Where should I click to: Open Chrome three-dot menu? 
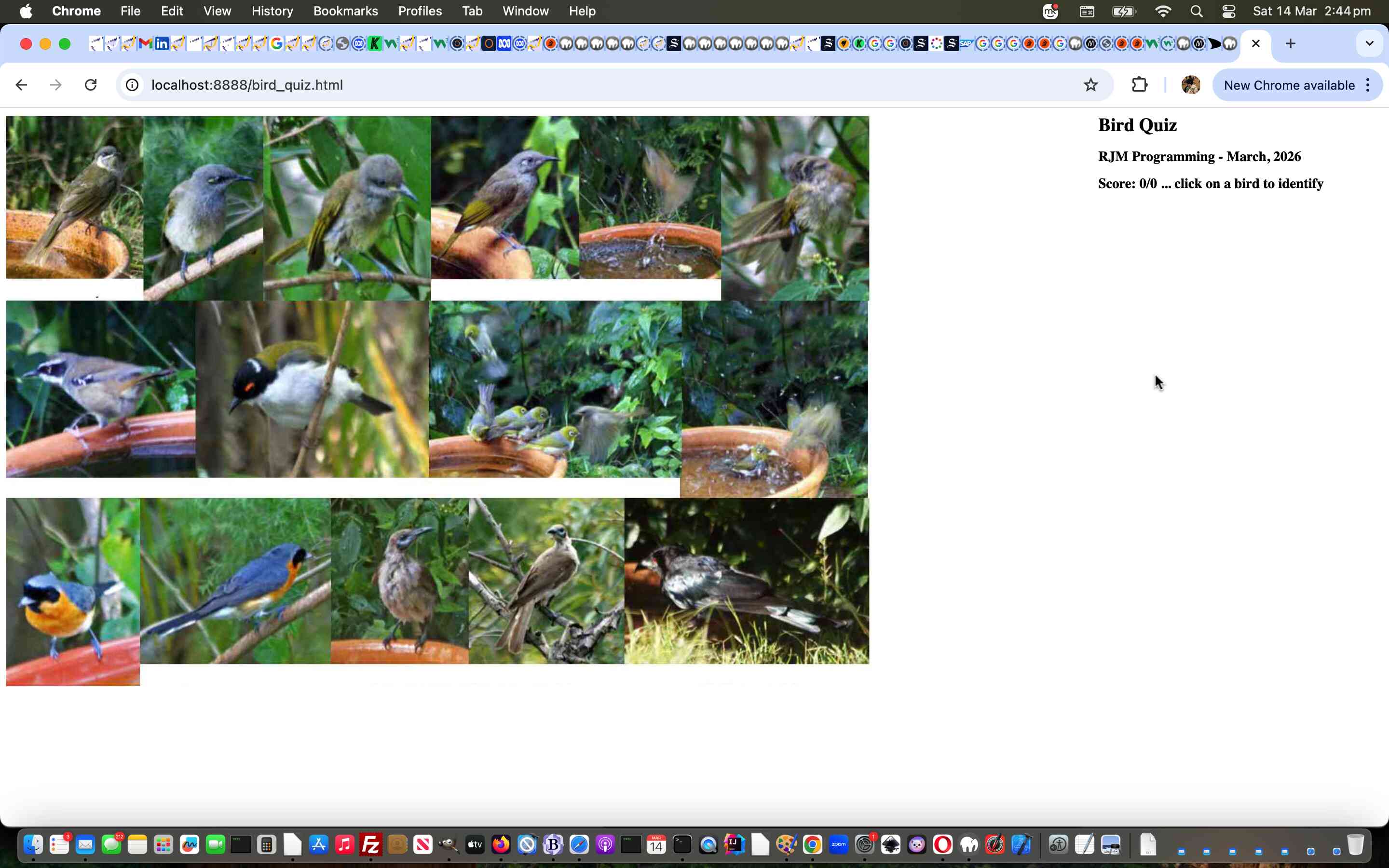pyautogui.click(x=1368, y=85)
